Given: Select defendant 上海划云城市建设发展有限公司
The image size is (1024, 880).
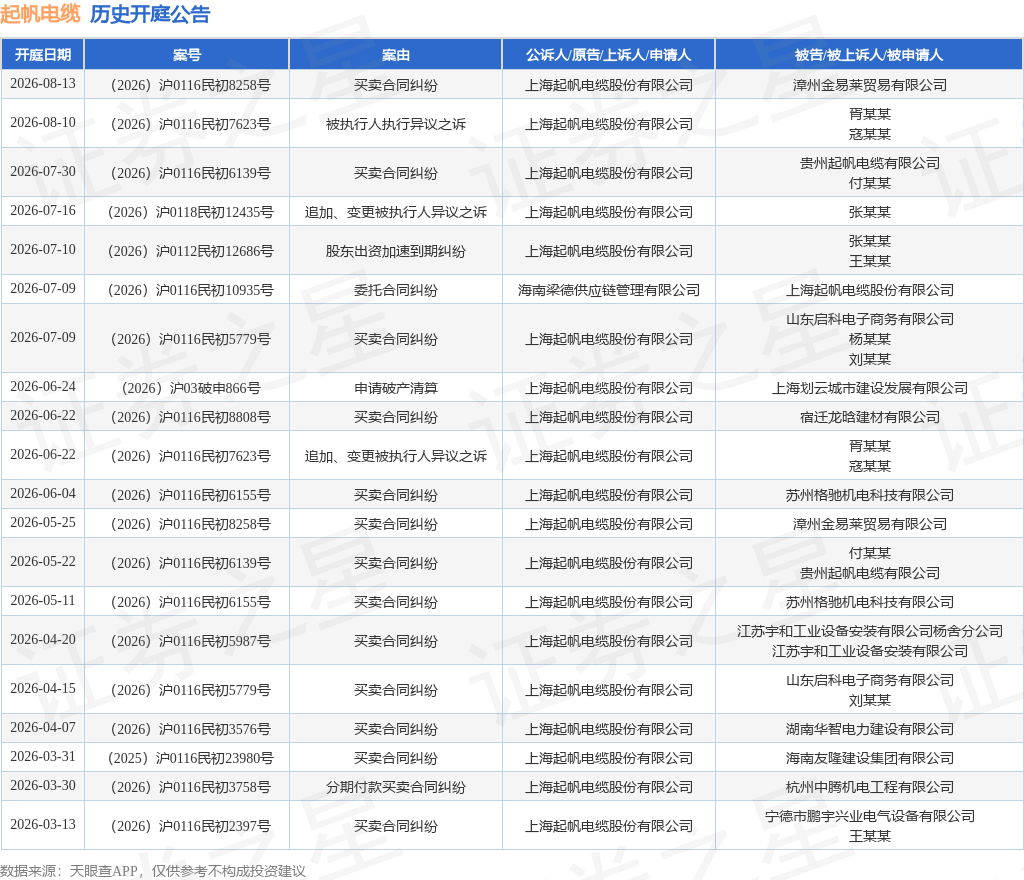Looking at the screenshot, I should (x=870, y=388).
